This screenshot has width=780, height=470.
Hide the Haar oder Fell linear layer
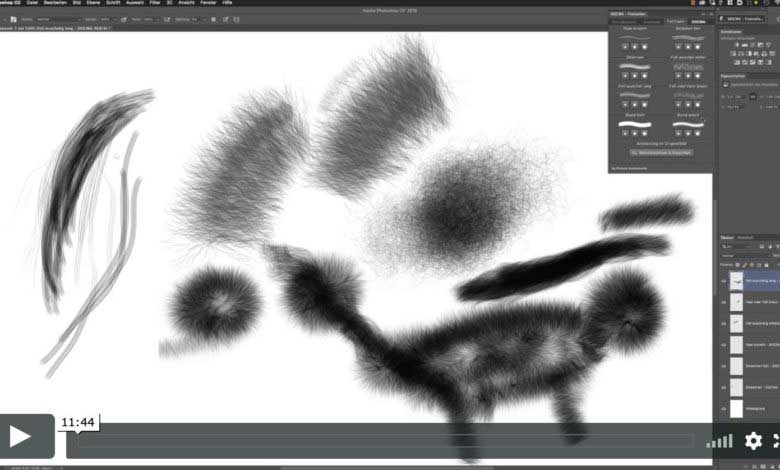click(x=724, y=302)
